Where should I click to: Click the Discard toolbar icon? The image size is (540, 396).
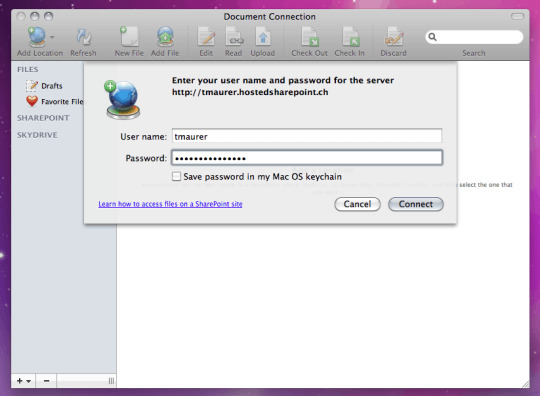394,37
